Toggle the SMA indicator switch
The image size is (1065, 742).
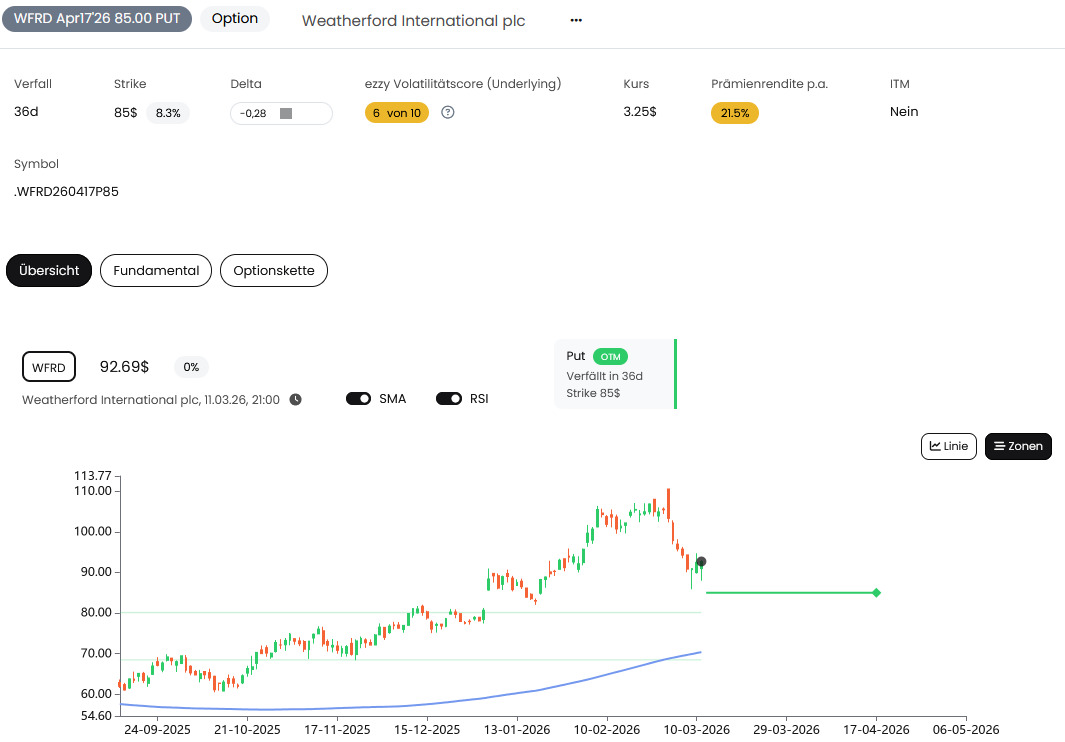click(359, 399)
